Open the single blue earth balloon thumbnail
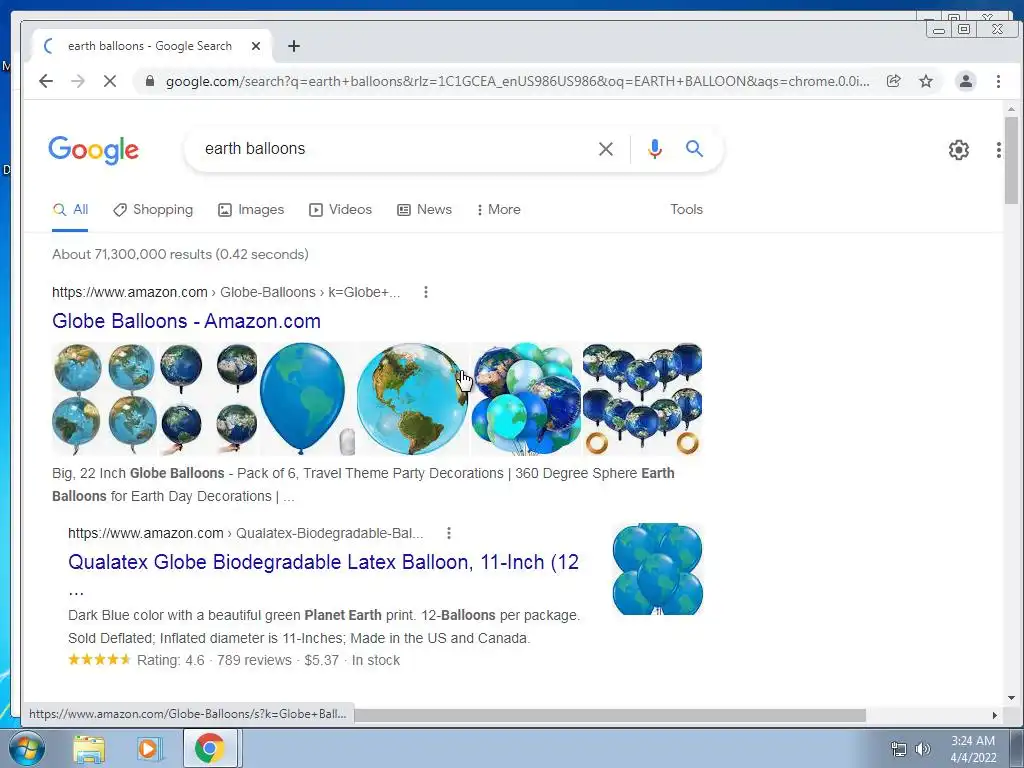This screenshot has height=768, width=1024. (x=308, y=399)
